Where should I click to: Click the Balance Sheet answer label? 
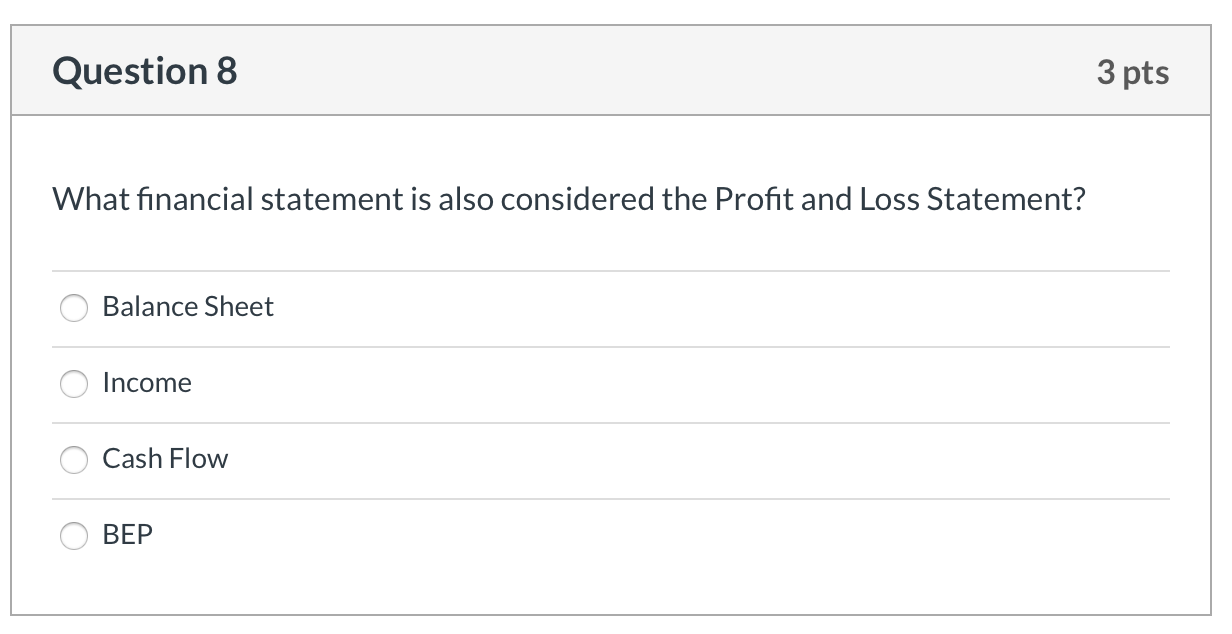(188, 308)
